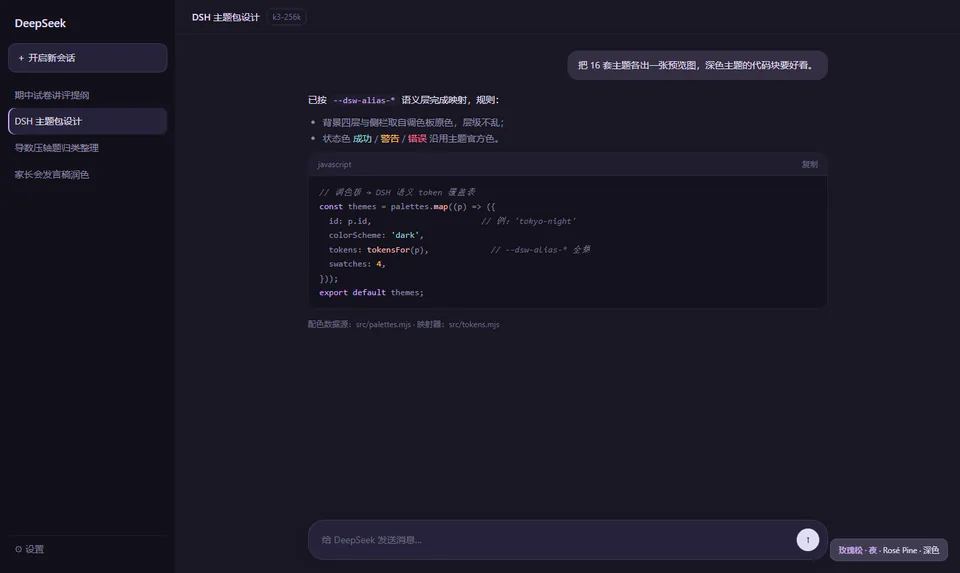Click the DeepSeek logo text
This screenshot has height=573, width=960.
(x=40, y=23)
